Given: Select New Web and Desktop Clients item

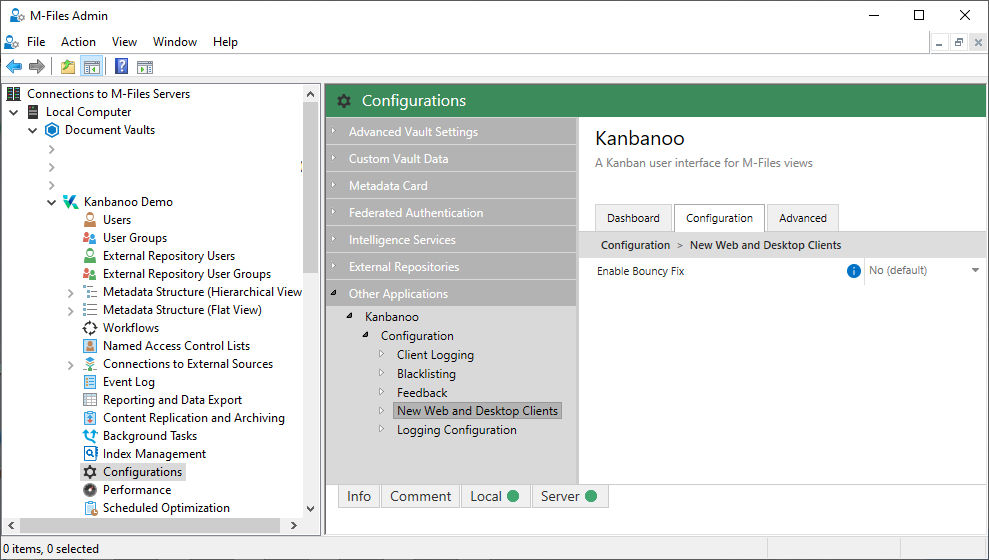Looking at the screenshot, I should click(477, 411).
